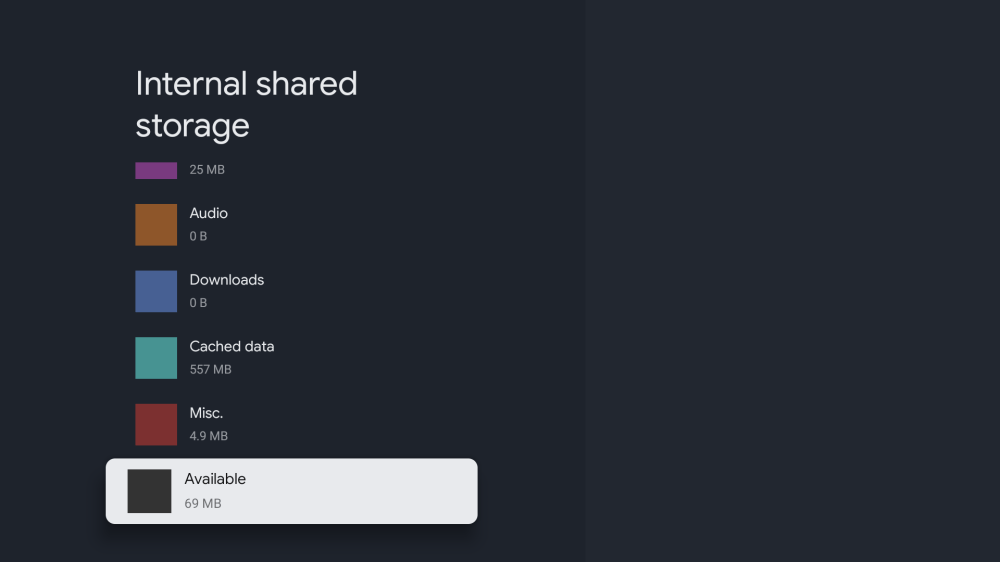
Task: Click the red Misc. color square
Action: pos(156,424)
